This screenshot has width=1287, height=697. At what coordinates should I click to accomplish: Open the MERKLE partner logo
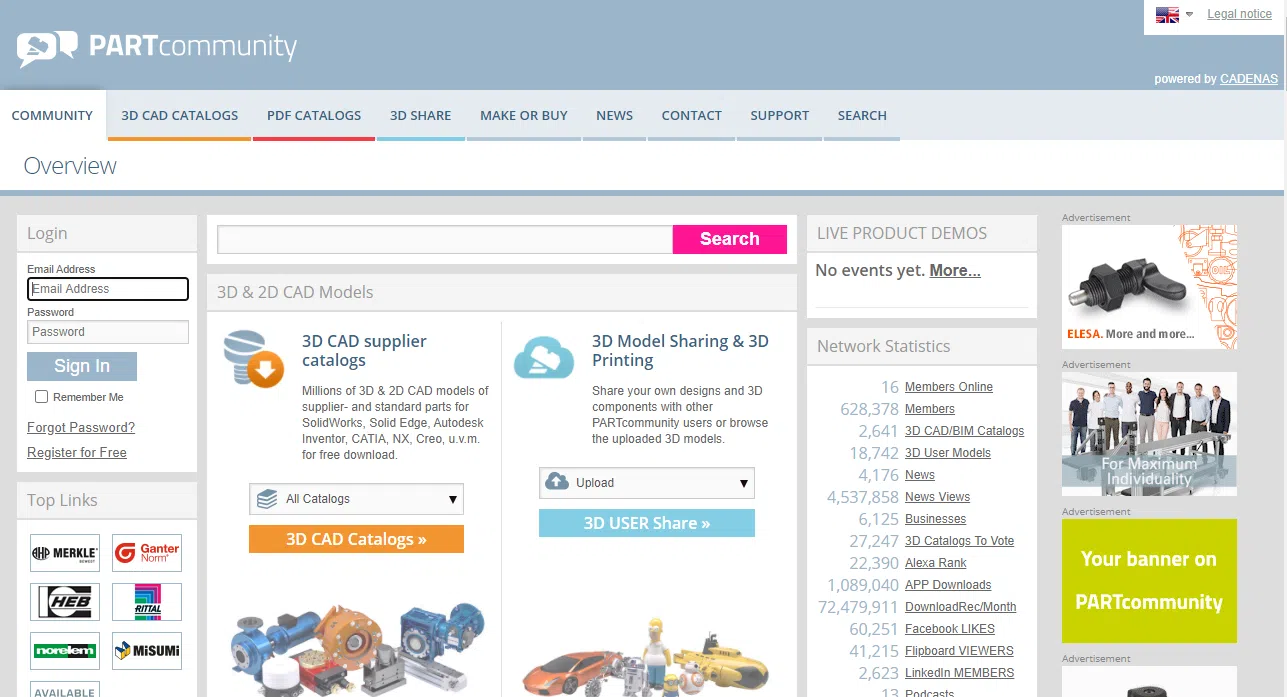pos(64,552)
